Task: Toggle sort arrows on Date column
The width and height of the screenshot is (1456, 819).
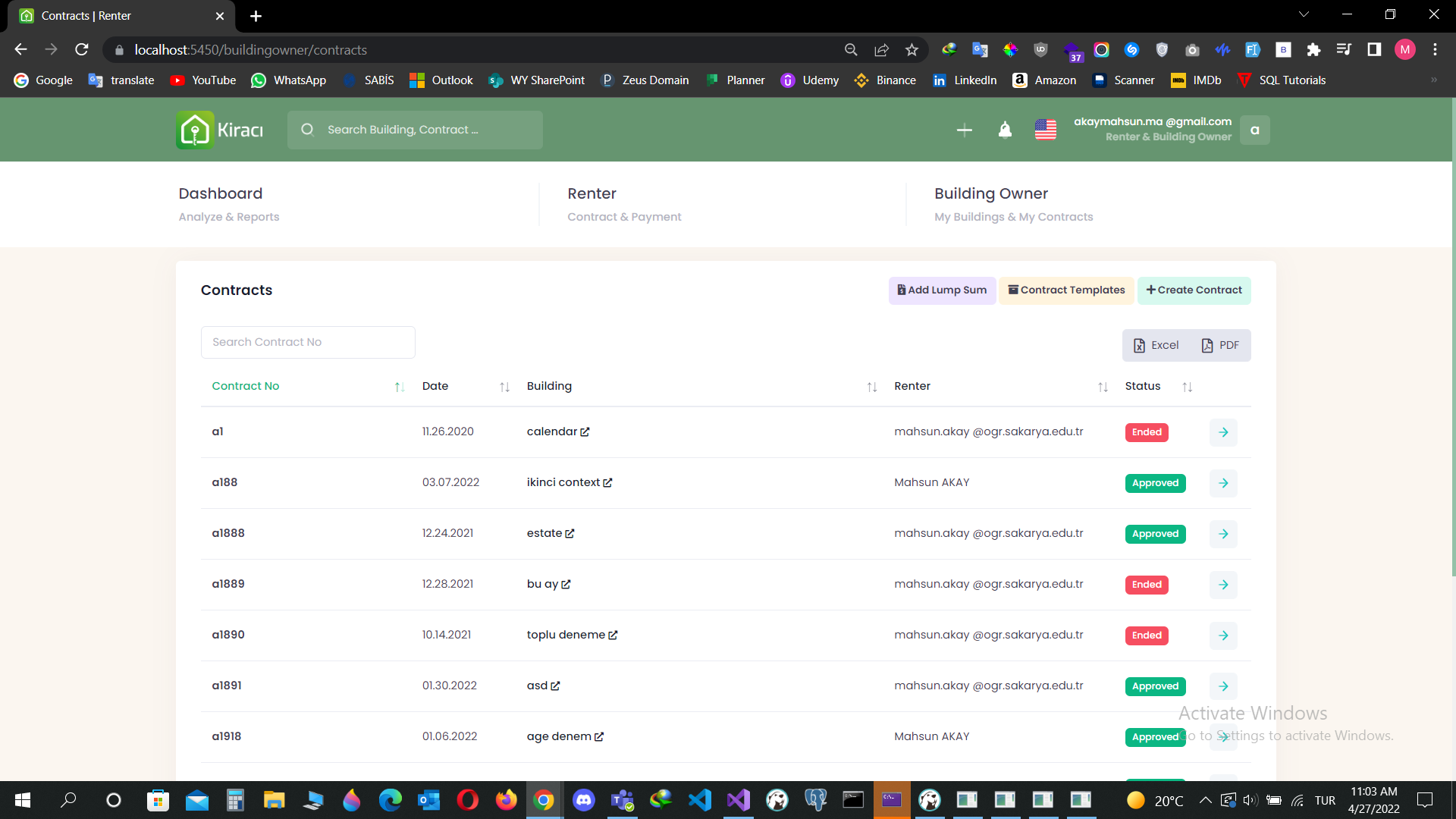Action: pyautogui.click(x=504, y=387)
